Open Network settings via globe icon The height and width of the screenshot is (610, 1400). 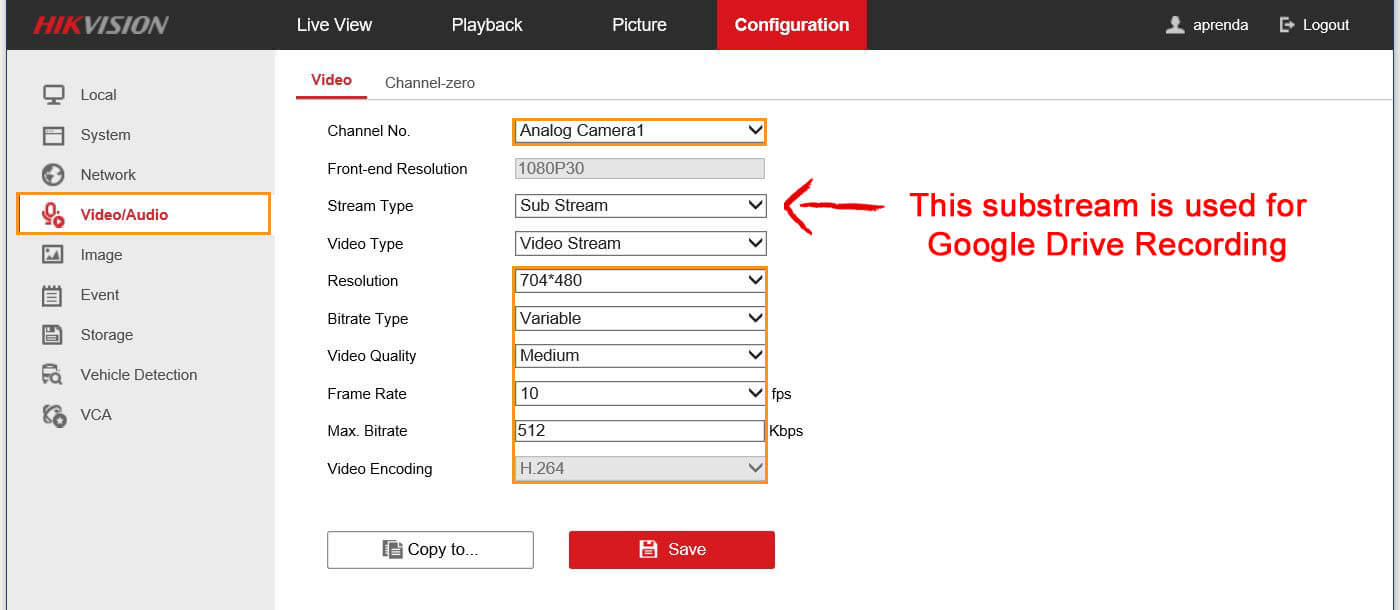point(53,175)
